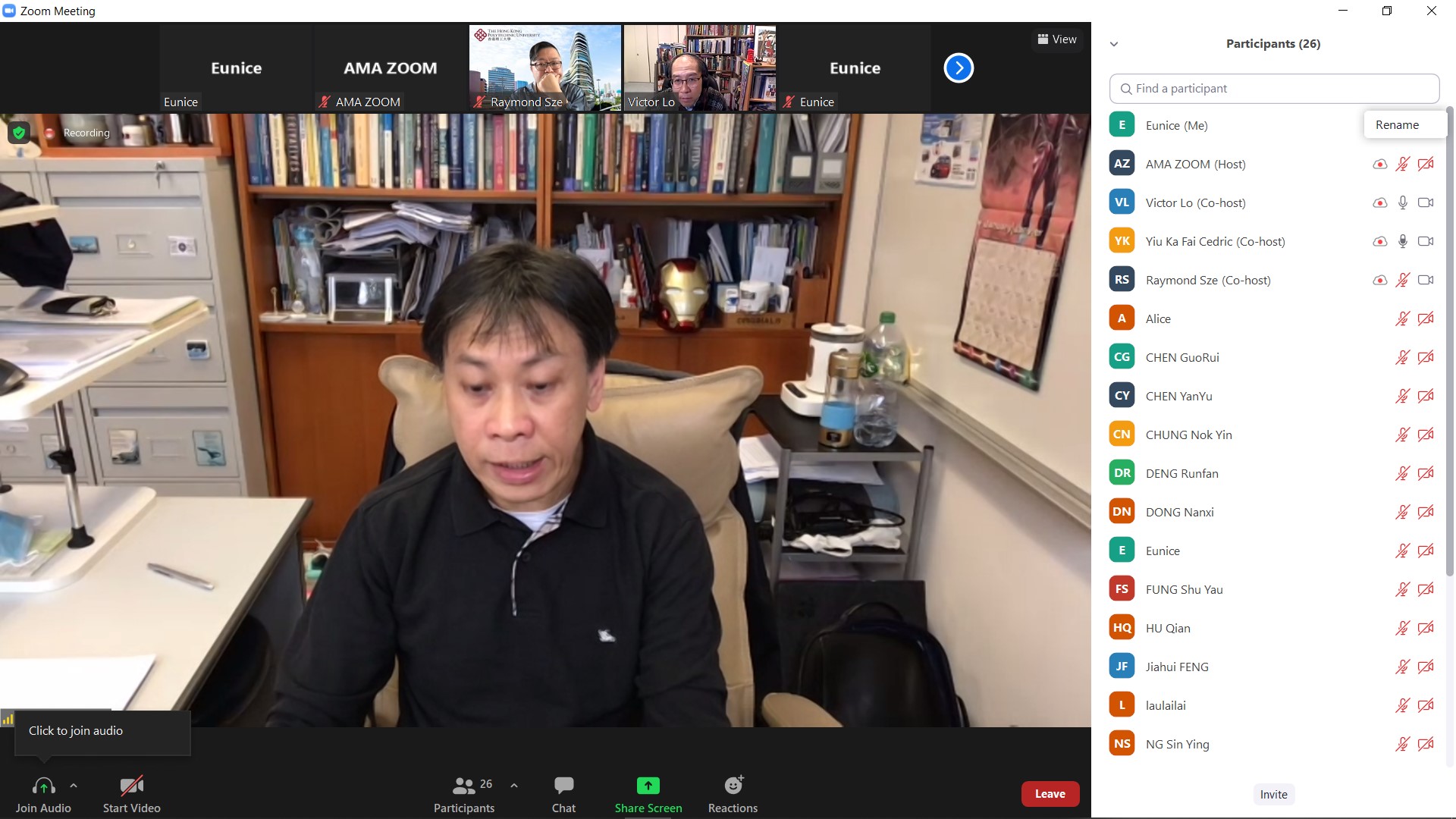1456x819 pixels.
Task: Click the red Leave button
Action: click(x=1050, y=794)
